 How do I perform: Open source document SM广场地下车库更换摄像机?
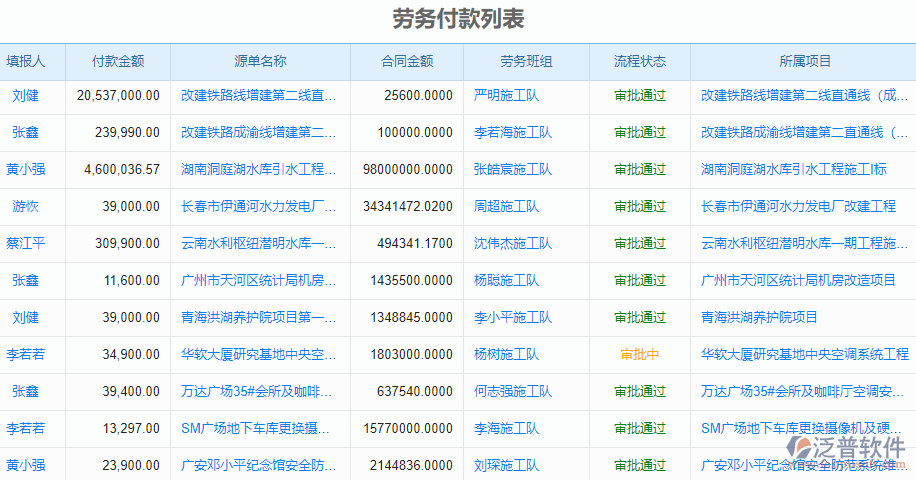click(258, 428)
